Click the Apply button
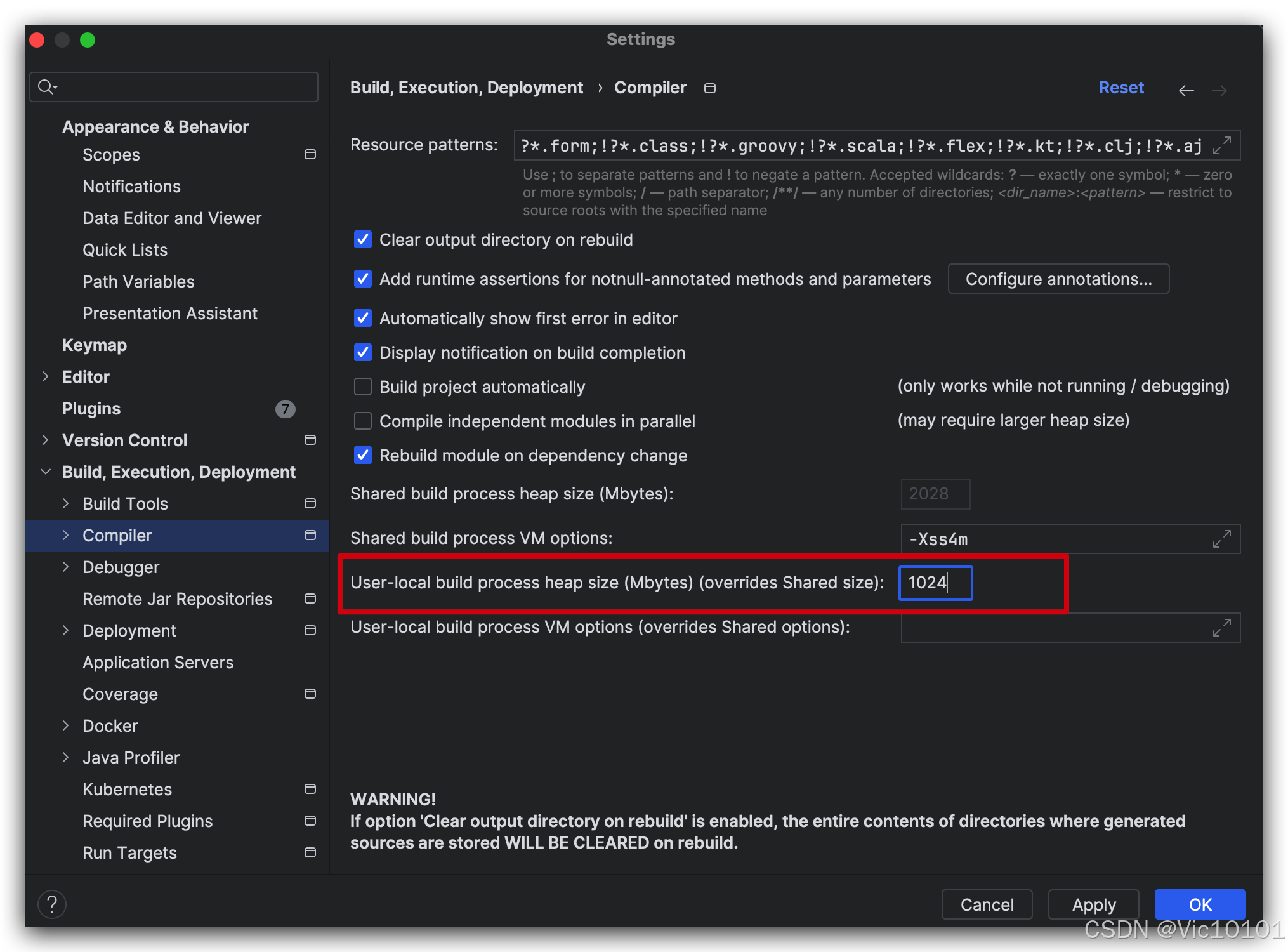Viewport: 1288px width, 952px height. [x=1093, y=904]
